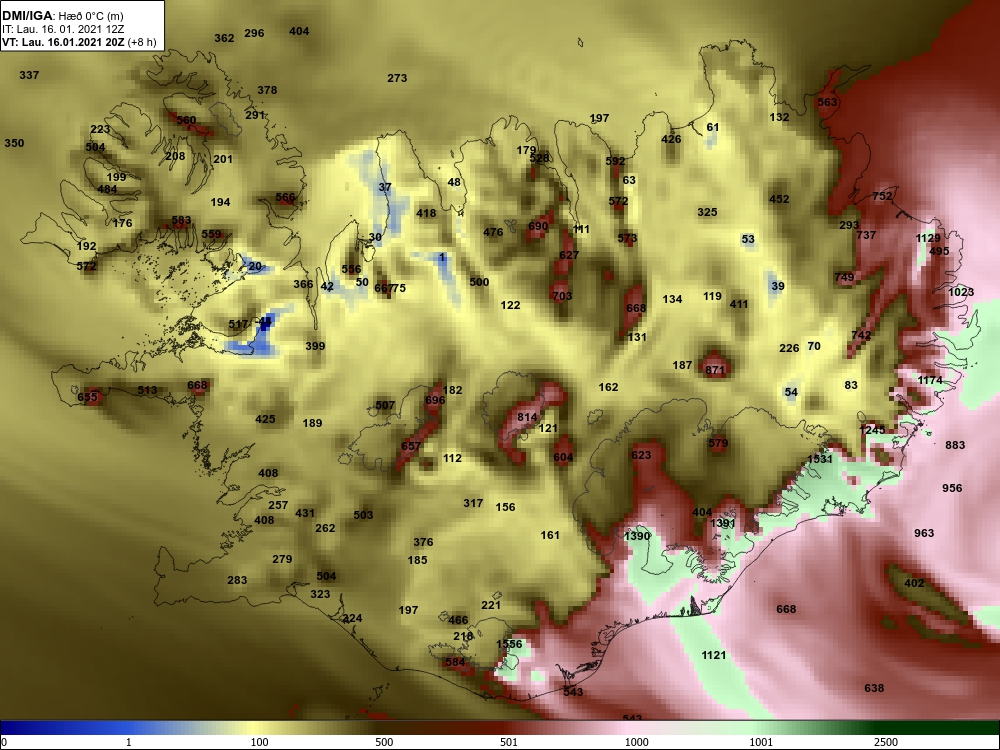Click the map value '1129'

tap(928, 238)
